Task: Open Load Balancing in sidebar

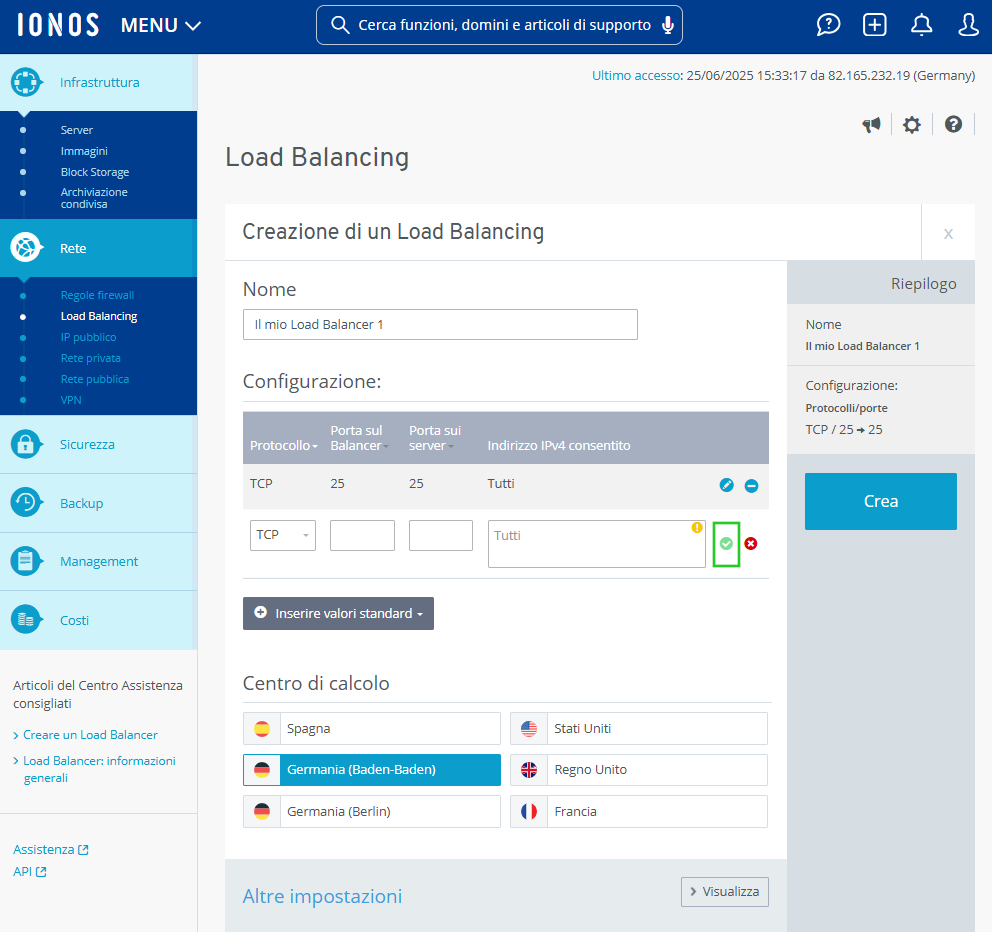Action: (99, 316)
